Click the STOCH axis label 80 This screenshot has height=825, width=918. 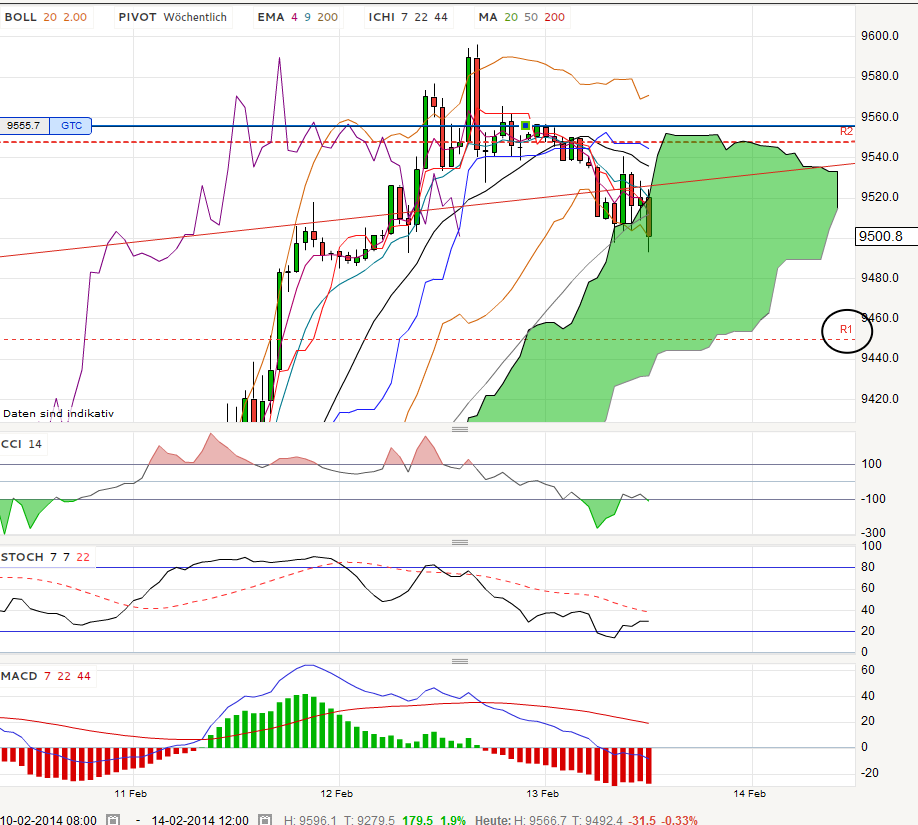868,567
